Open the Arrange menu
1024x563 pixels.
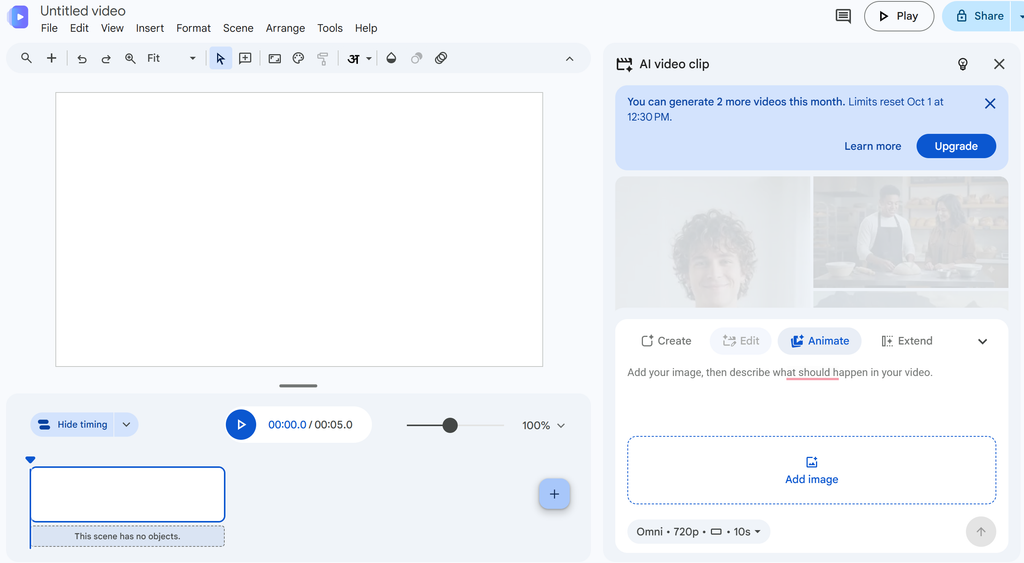285,28
